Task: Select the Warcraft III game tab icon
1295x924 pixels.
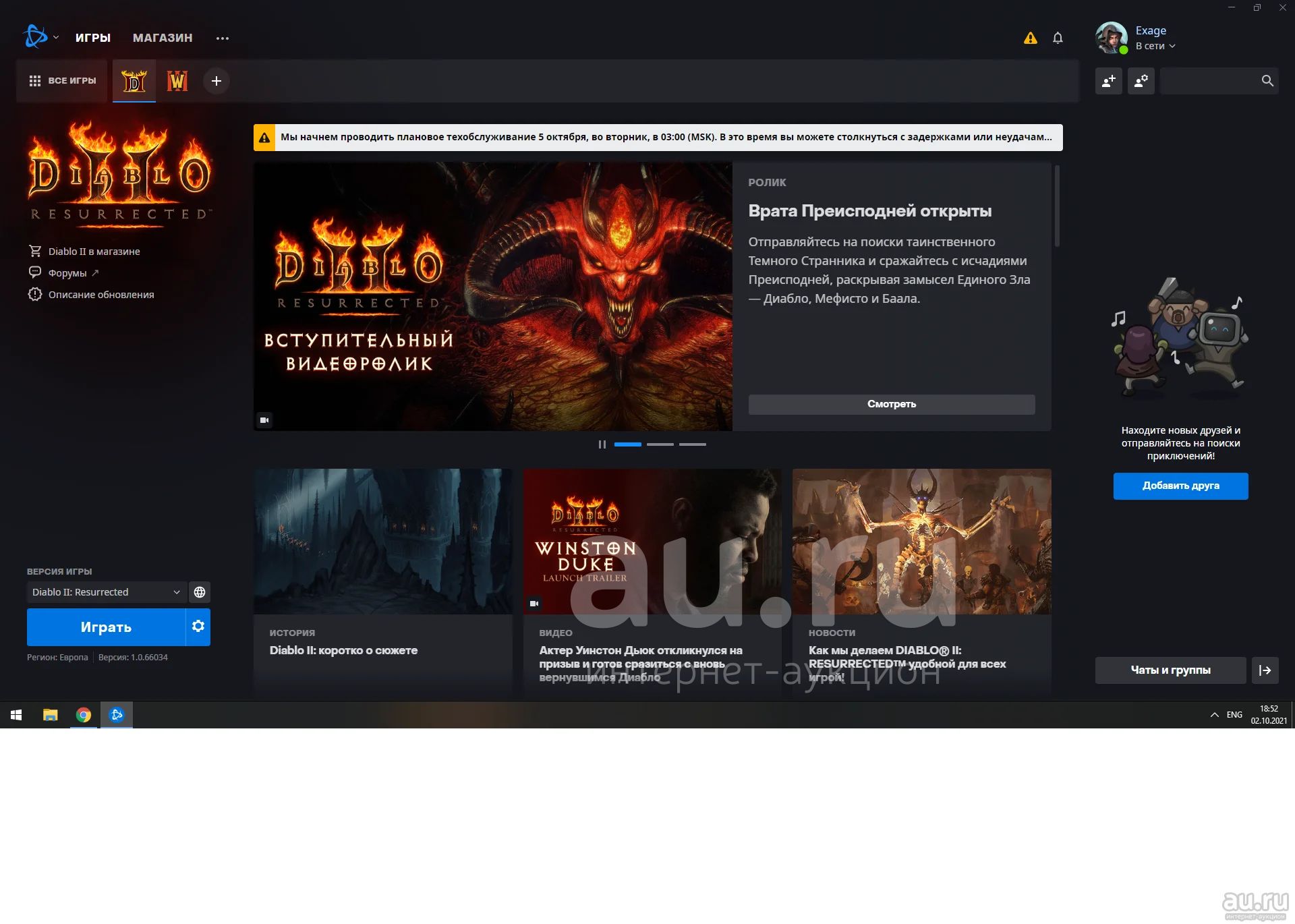Action: point(177,81)
